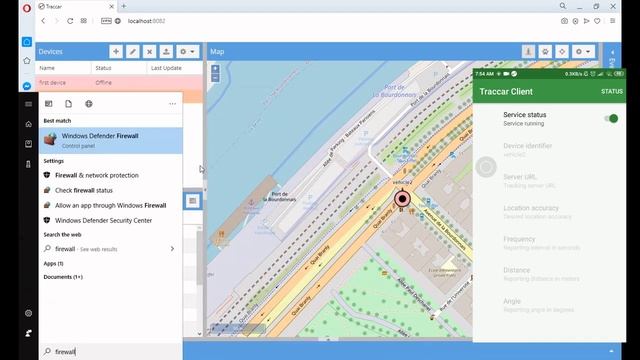Screen dimensions: 640x360
Task: Add page to Opera bookmarks heart
Action: 597,21
